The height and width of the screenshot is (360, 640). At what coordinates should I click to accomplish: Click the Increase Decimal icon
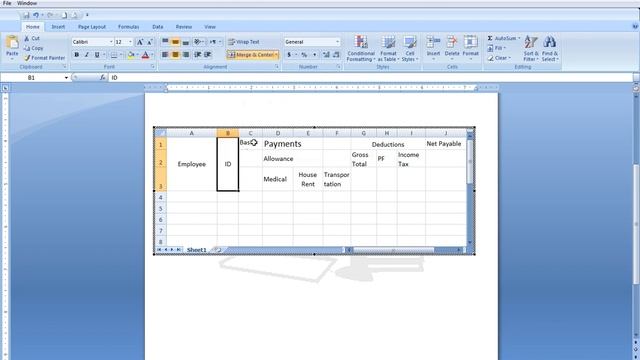click(x=326, y=55)
